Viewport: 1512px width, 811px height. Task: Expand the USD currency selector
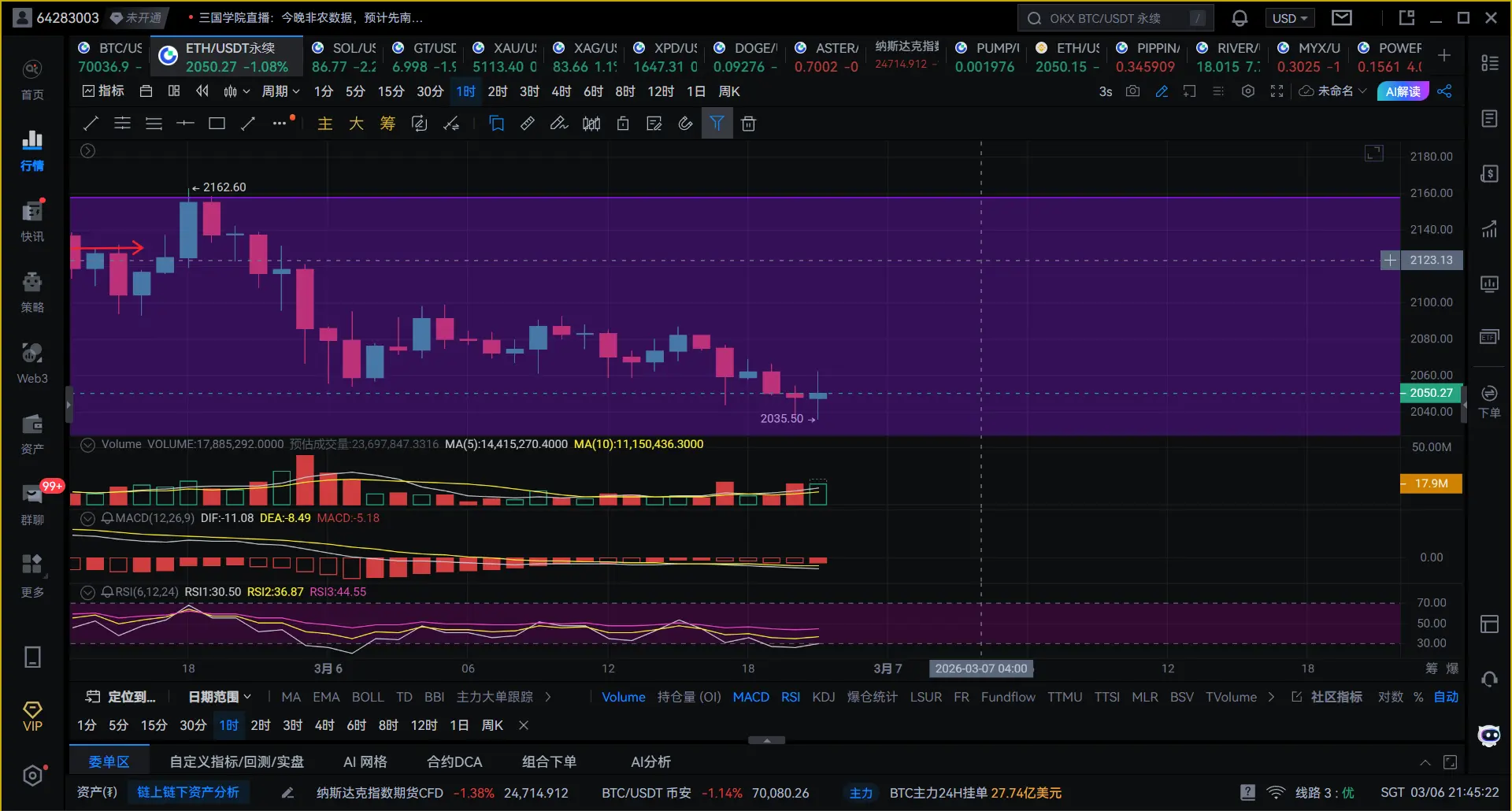tap(1289, 18)
